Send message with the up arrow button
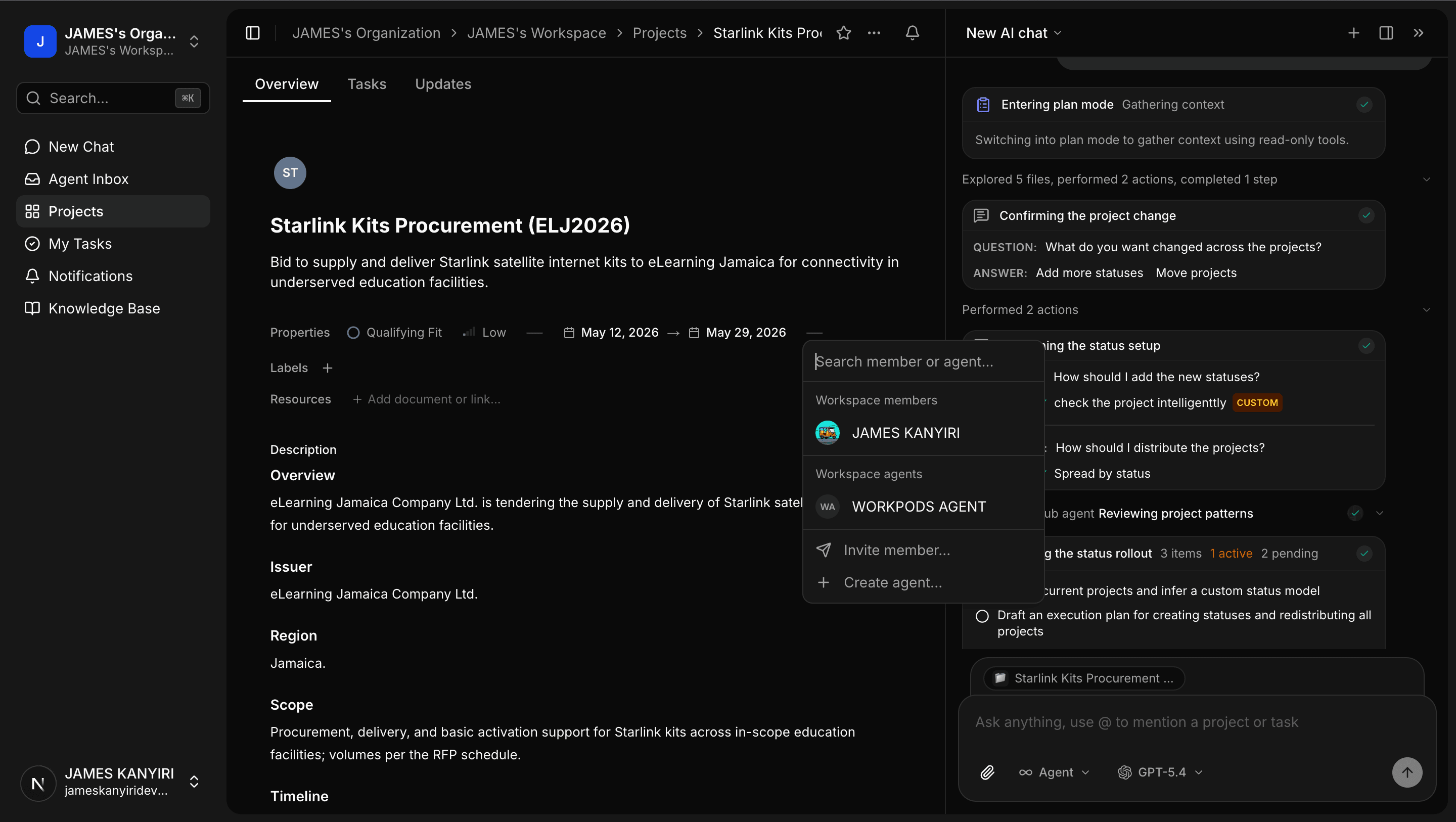 coord(1407,772)
